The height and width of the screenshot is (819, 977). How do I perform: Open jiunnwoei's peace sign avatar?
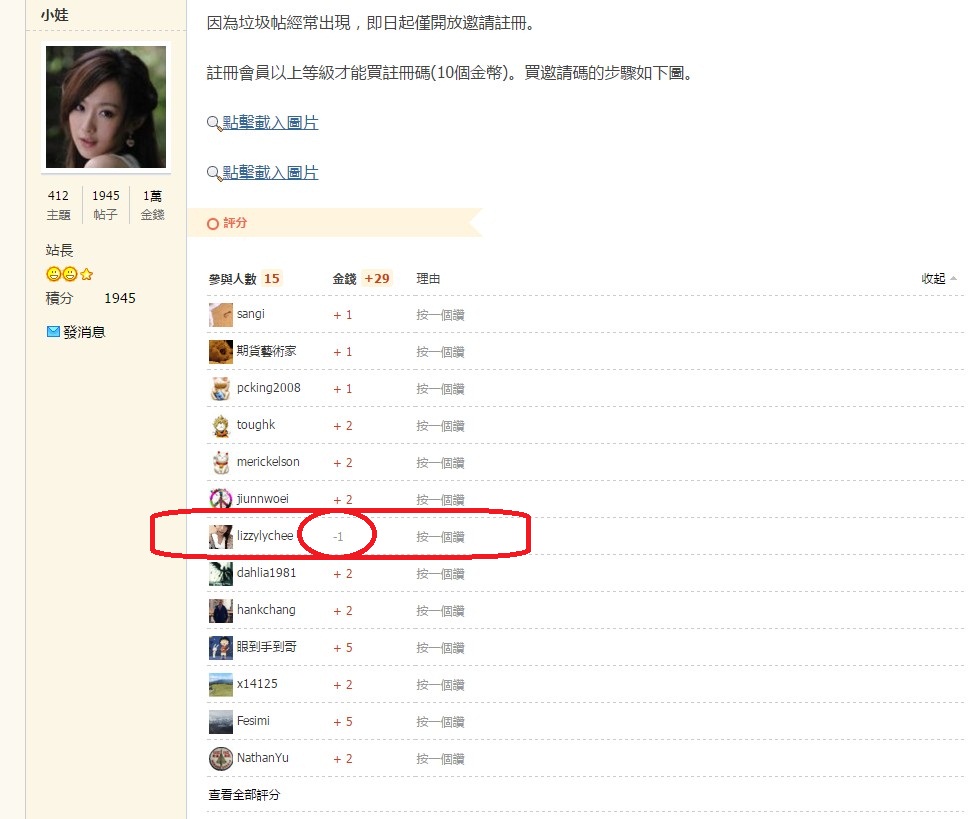pyautogui.click(x=221, y=499)
